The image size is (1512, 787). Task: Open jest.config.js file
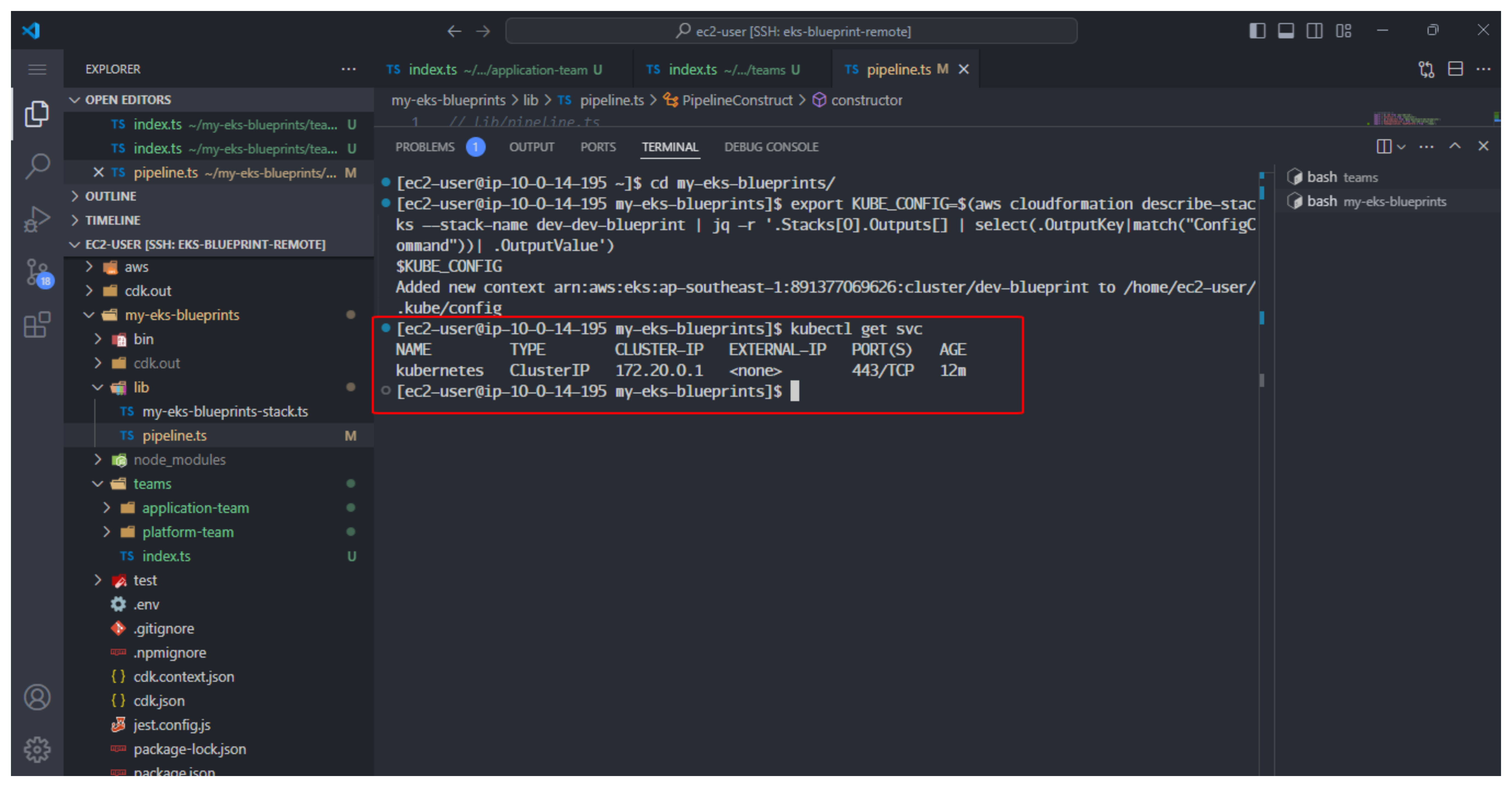point(218,725)
